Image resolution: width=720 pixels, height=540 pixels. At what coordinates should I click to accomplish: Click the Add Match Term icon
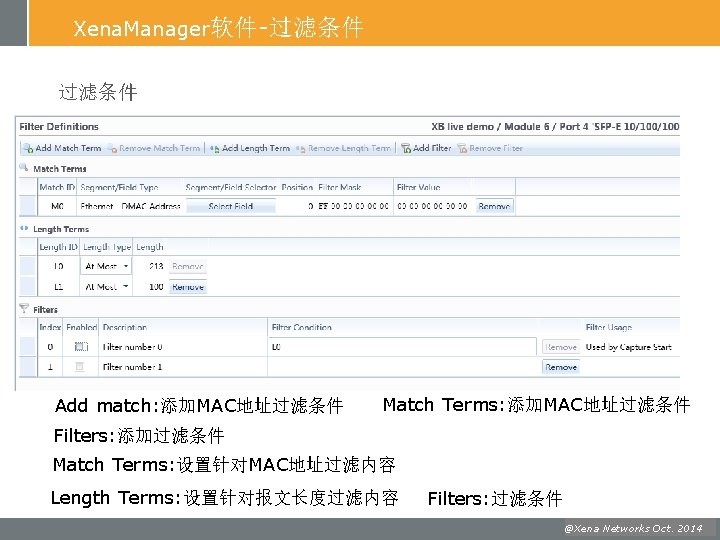coord(28,148)
